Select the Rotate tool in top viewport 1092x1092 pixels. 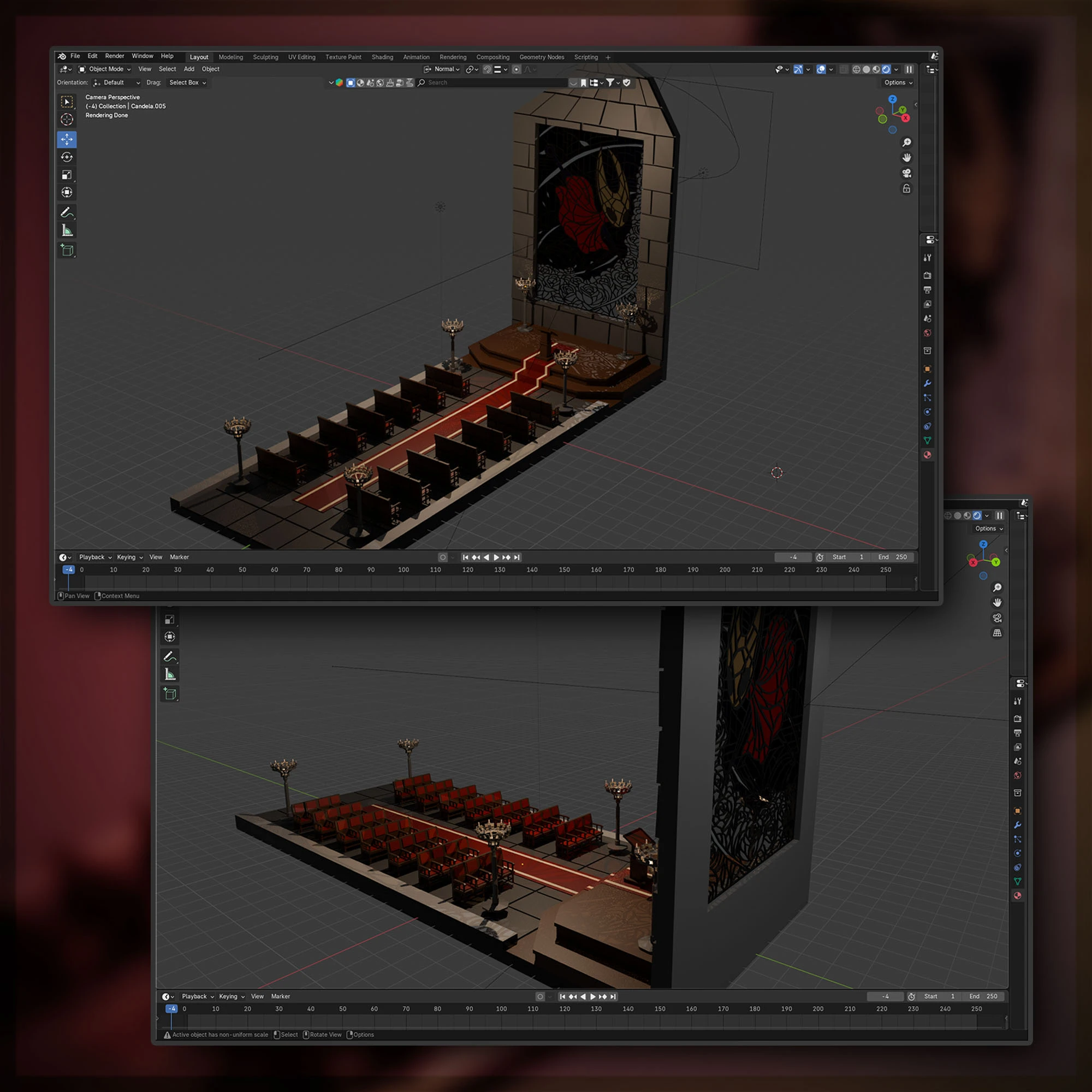pyautogui.click(x=67, y=157)
